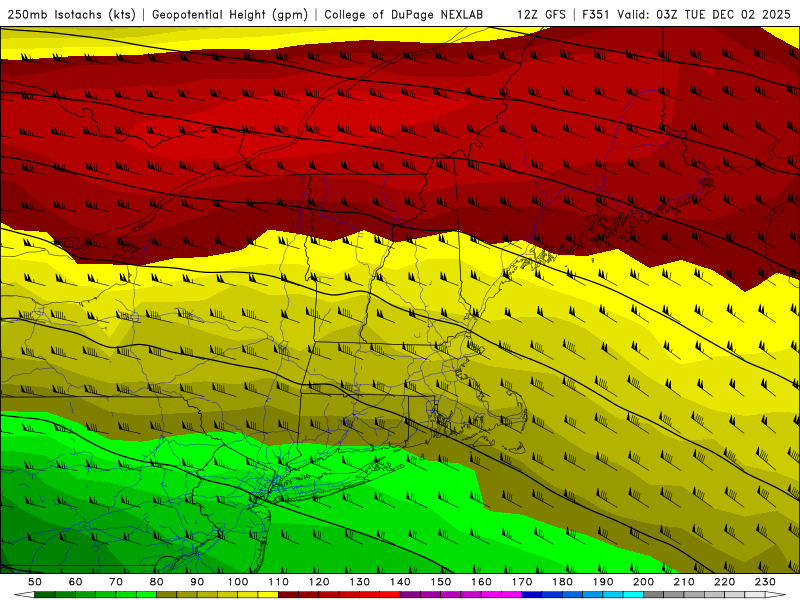Click the 50 value on the color scale
This screenshot has height=600, width=800.
coord(35,582)
